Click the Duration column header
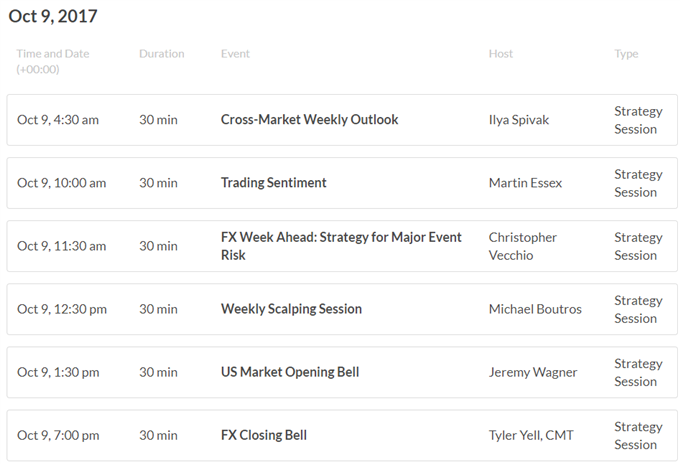 162,54
